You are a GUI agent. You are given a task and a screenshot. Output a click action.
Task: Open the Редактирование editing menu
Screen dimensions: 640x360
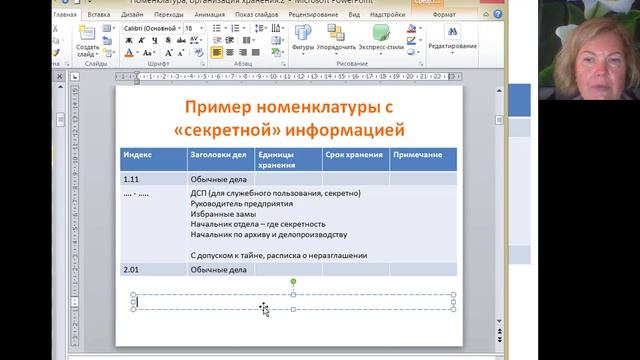point(452,40)
